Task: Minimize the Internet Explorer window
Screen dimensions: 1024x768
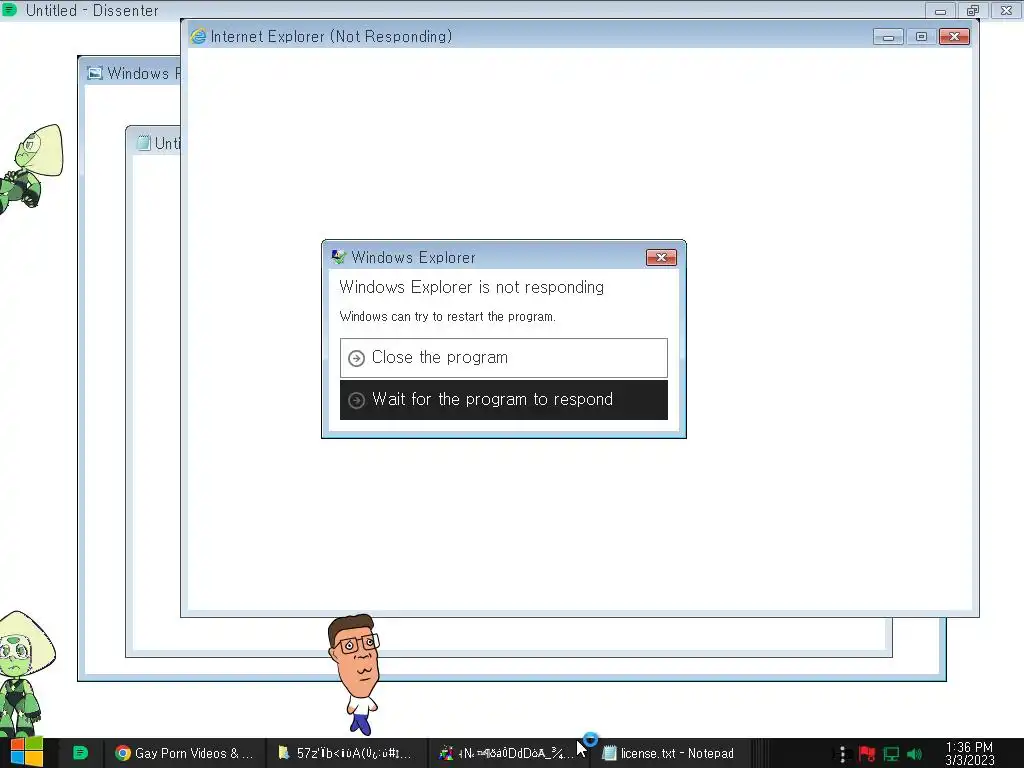Action: click(x=888, y=37)
